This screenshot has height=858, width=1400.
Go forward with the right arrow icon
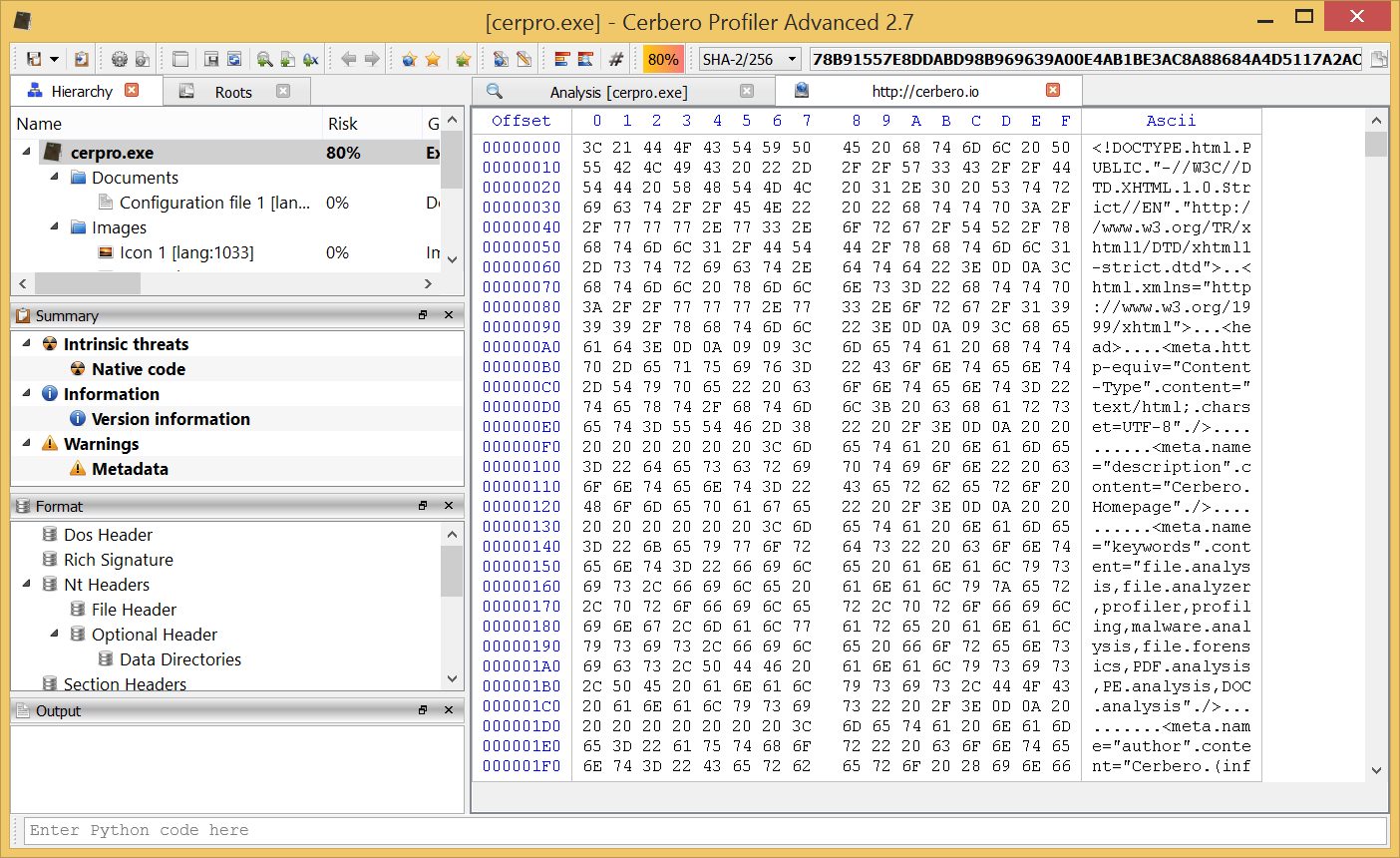coord(372,59)
